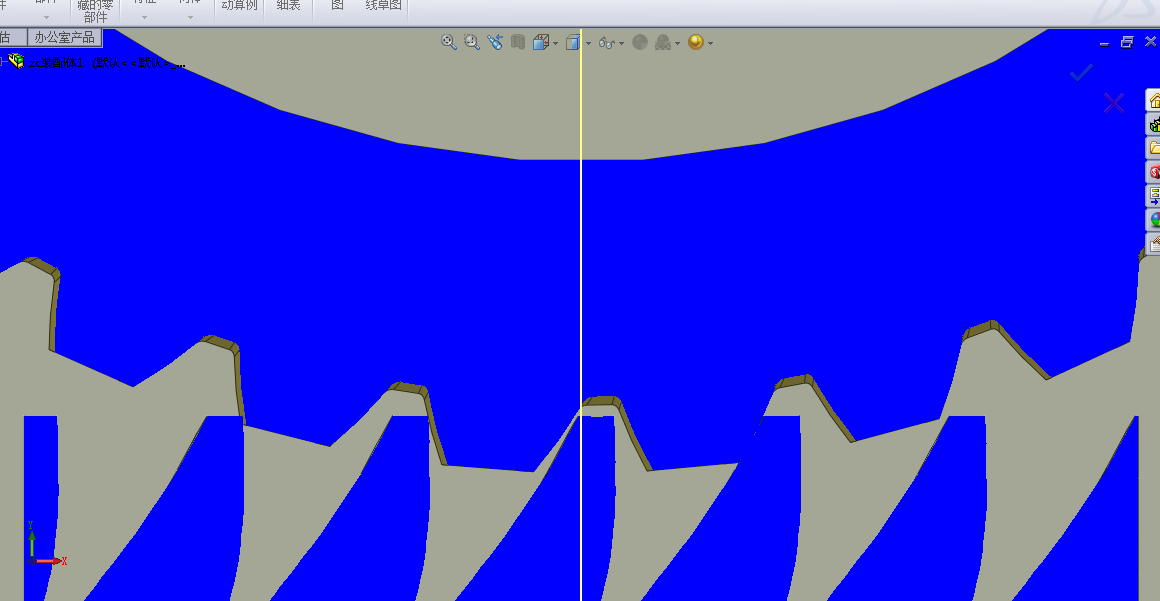Minimize the document window

1105,43
